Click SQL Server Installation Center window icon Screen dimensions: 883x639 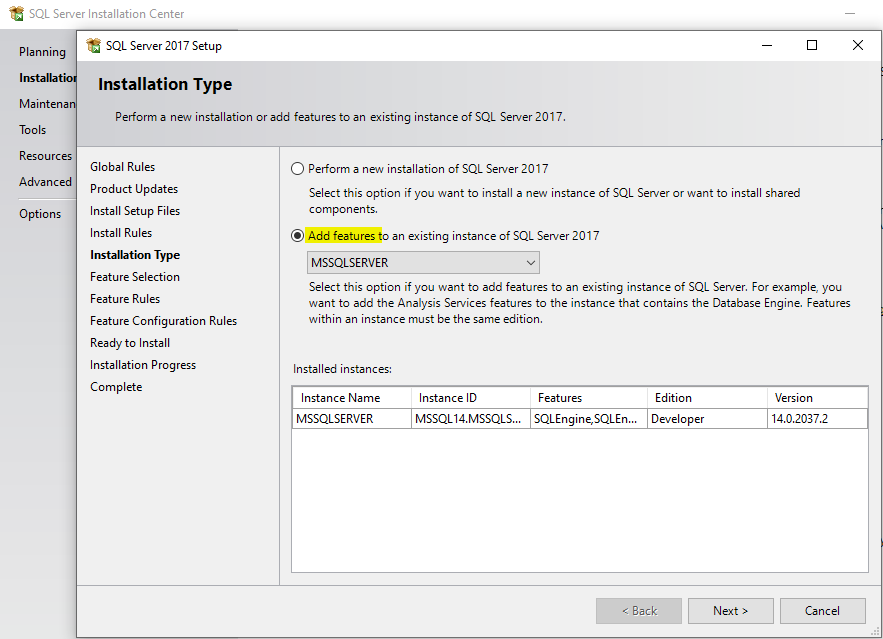(x=17, y=14)
